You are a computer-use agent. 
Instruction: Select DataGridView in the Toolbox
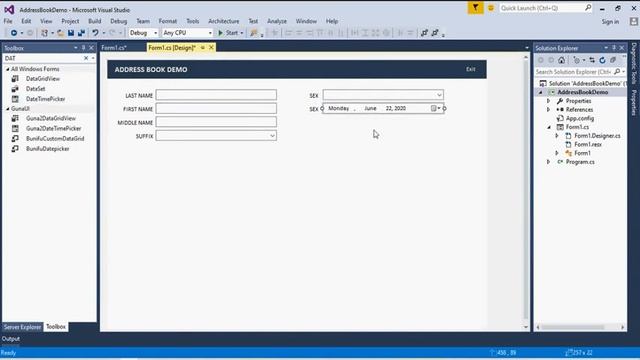tap(43, 79)
